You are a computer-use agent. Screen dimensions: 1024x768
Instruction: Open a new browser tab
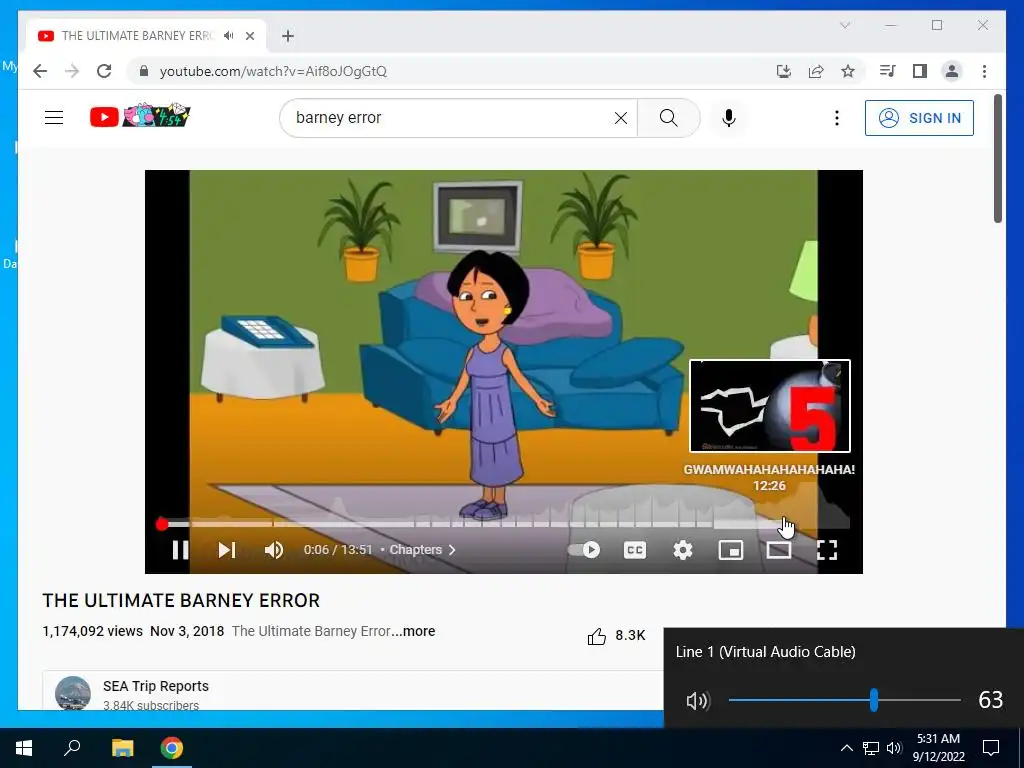click(288, 36)
